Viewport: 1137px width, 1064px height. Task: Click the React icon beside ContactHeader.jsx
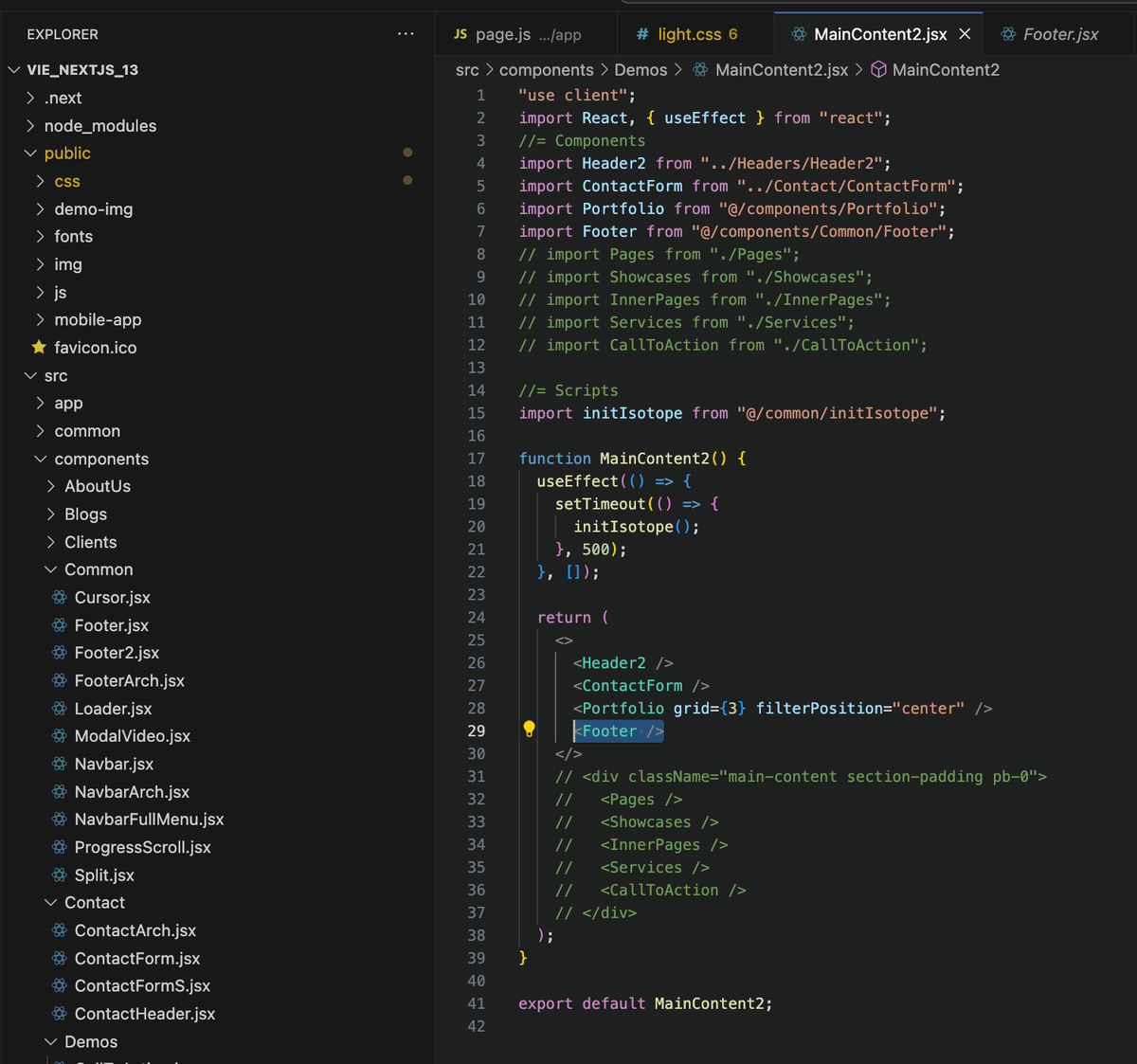60,1014
